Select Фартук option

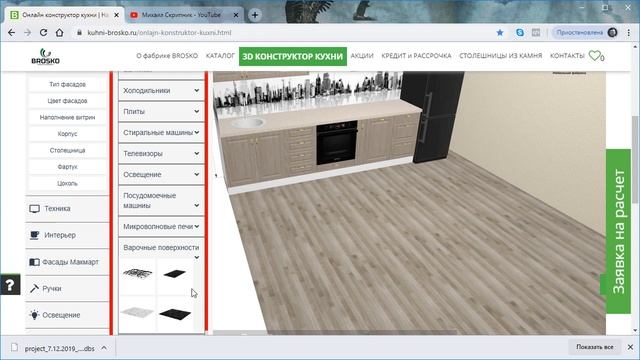[x=67, y=167]
